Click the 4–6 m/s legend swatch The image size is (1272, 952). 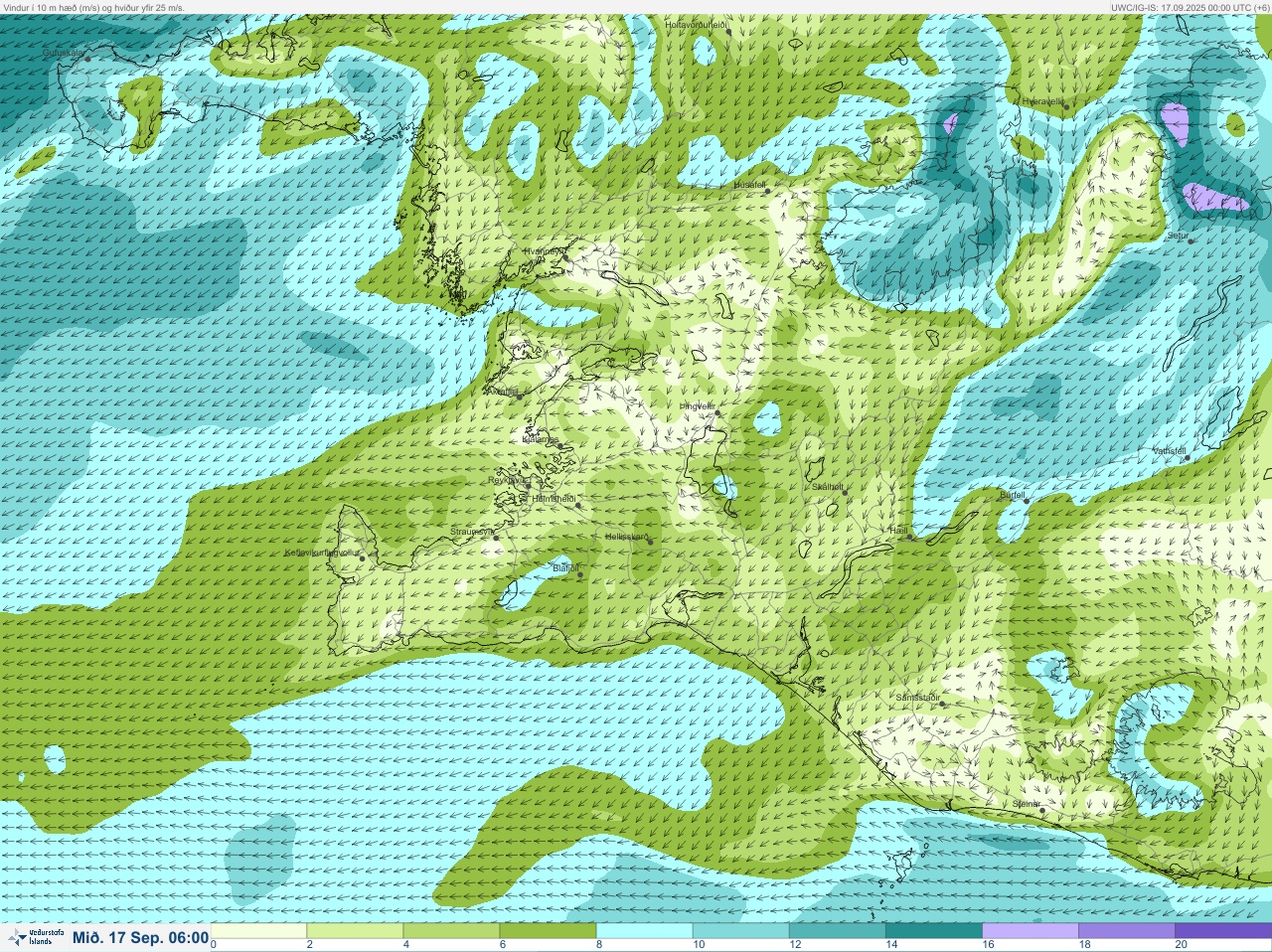coord(451,931)
